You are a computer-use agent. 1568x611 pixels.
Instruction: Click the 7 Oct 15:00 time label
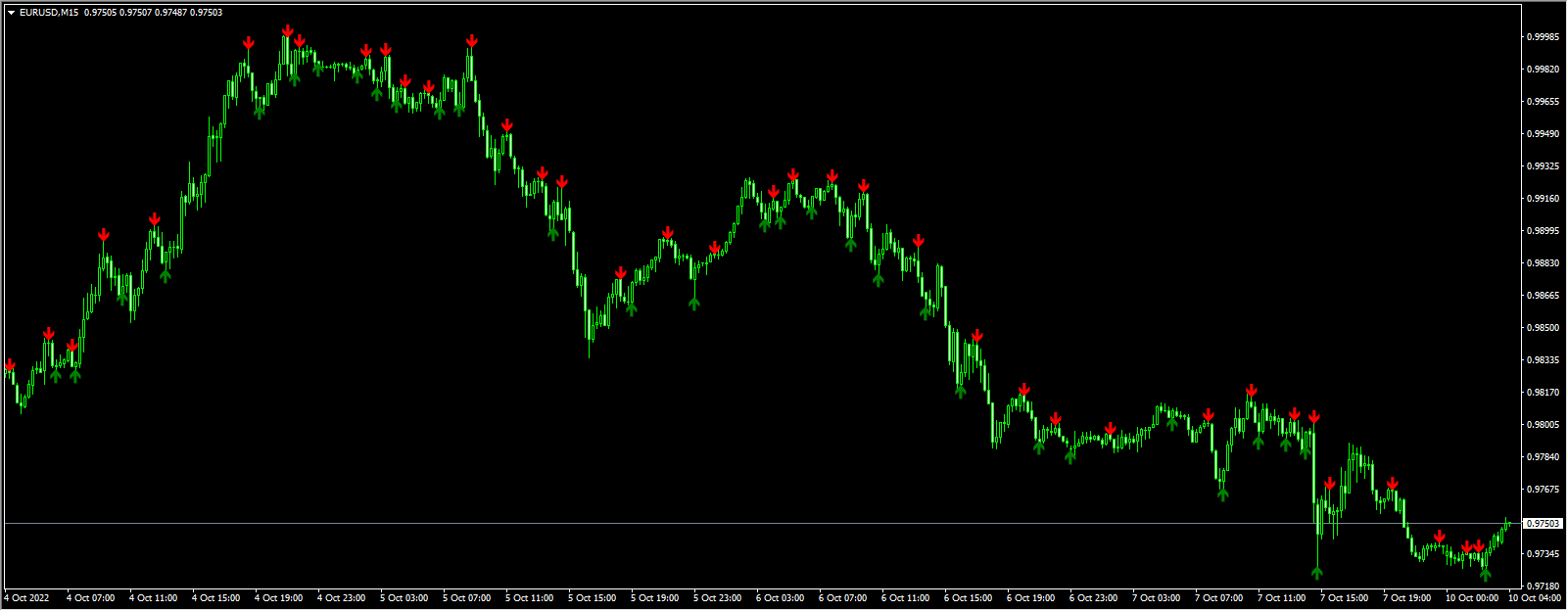(x=1344, y=598)
